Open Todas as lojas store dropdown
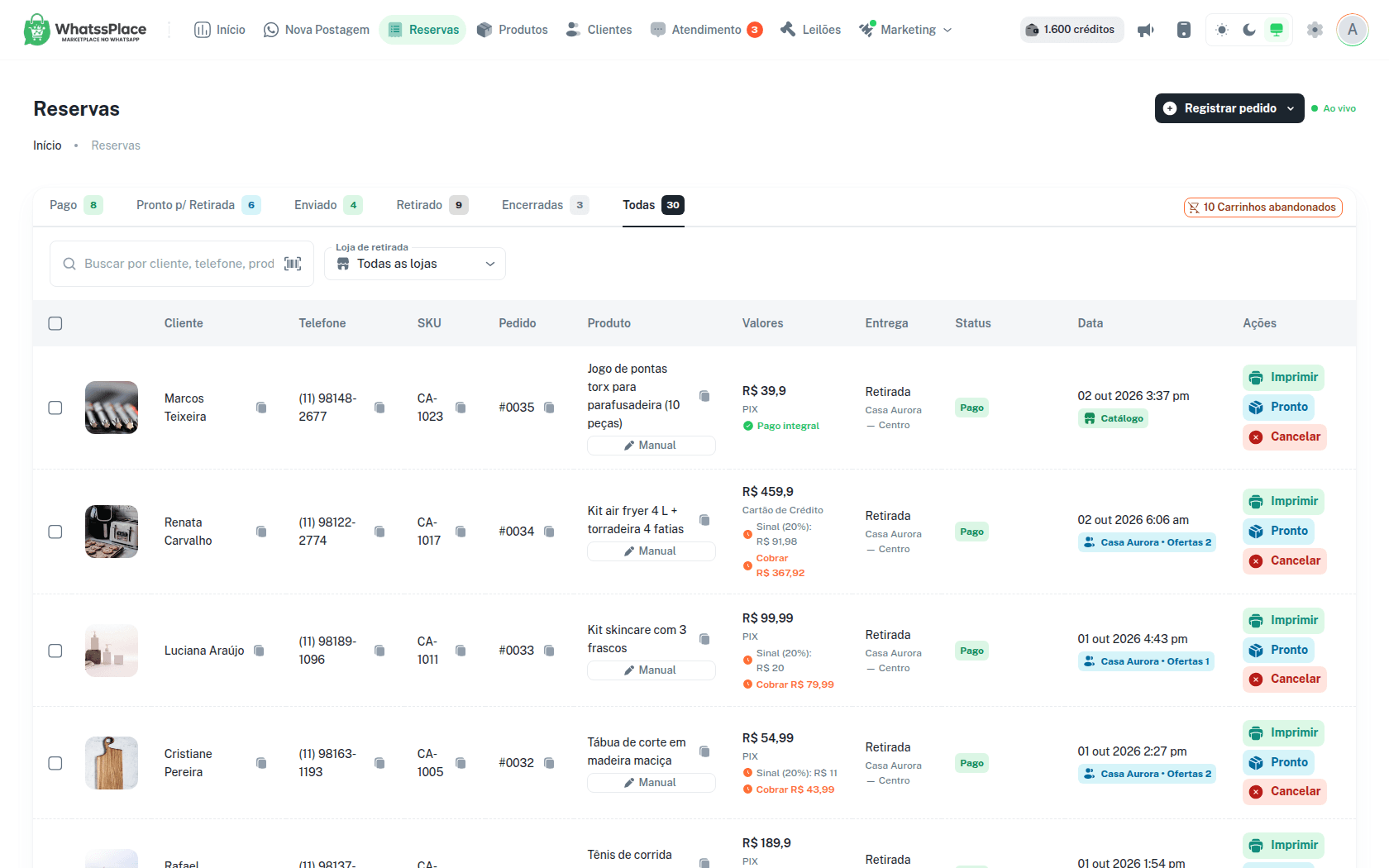Image resolution: width=1389 pixels, height=868 pixels. pyautogui.click(x=415, y=264)
